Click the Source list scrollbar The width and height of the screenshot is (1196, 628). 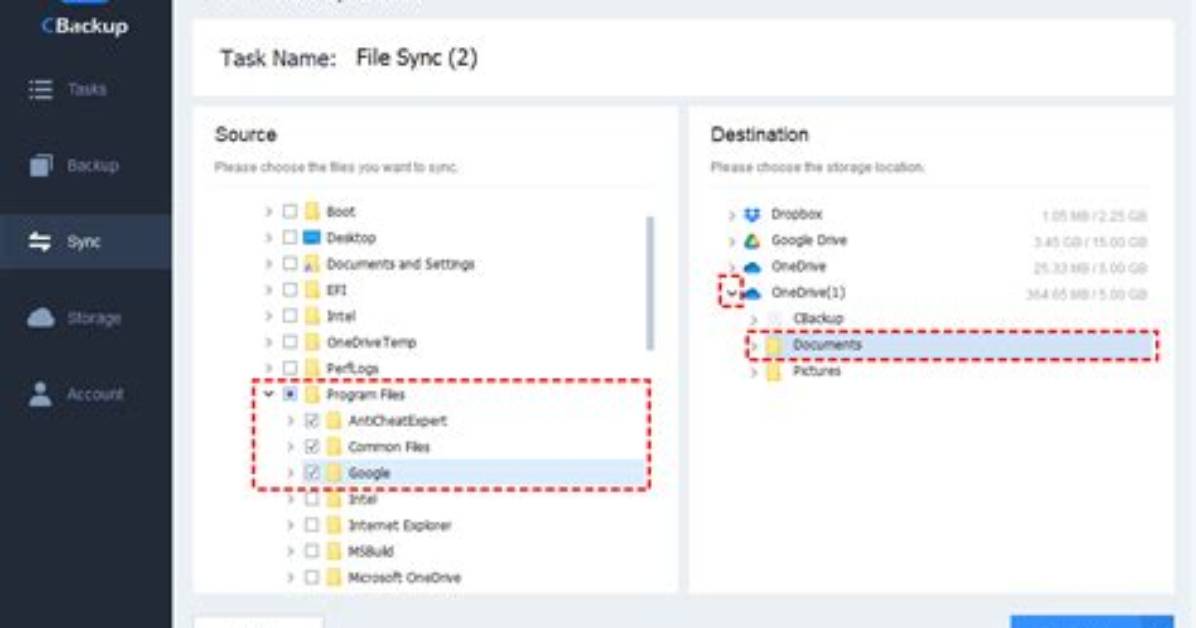[650, 284]
